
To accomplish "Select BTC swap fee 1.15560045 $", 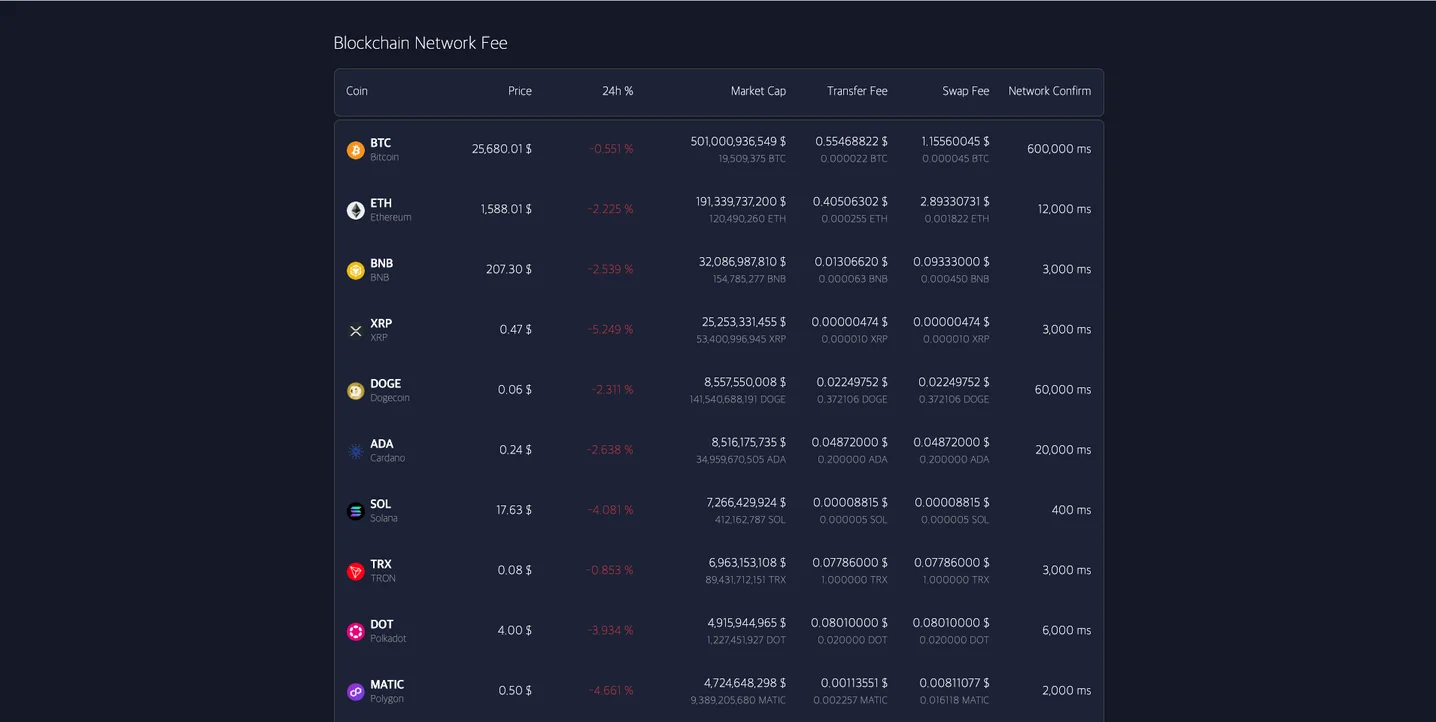I will tap(955, 141).
